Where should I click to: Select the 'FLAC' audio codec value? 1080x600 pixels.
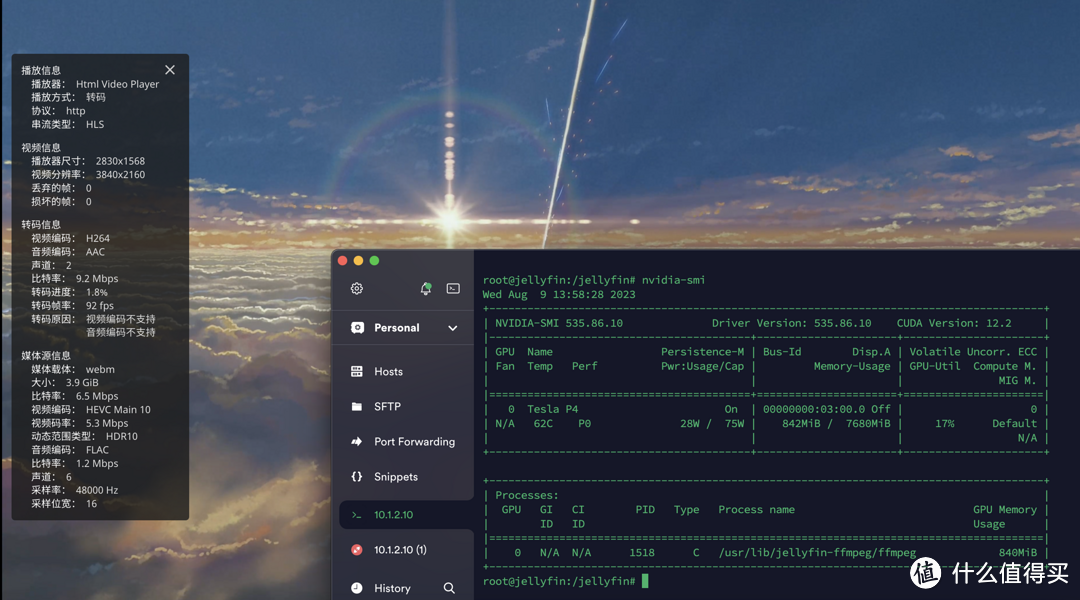click(x=97, y=450)
